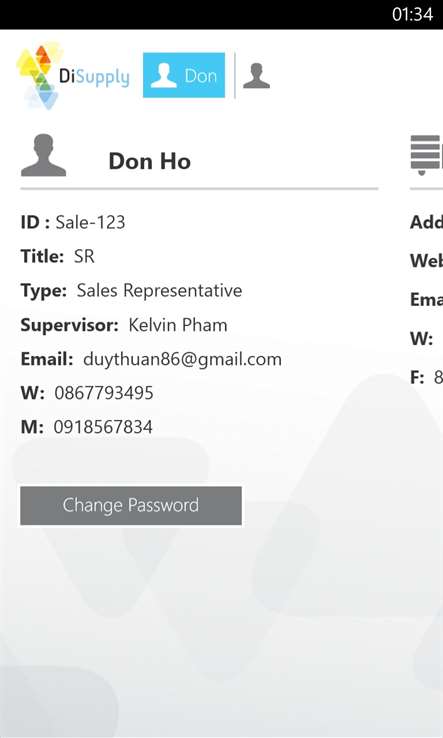Select the right panel W: label
This screenshot has width=443, height=738.
coord(421,338)
